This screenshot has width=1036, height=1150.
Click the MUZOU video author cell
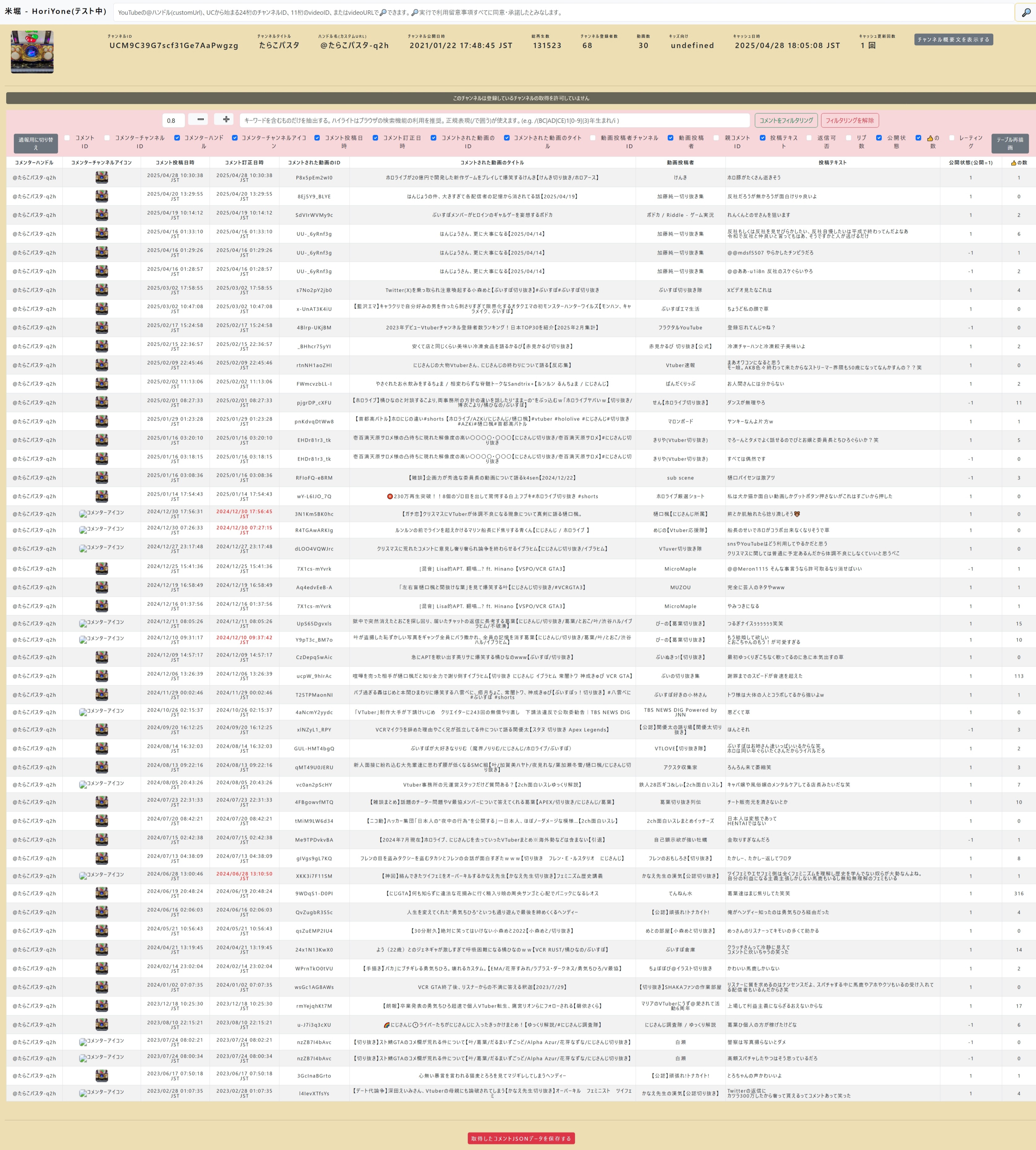tap(680, 587)
